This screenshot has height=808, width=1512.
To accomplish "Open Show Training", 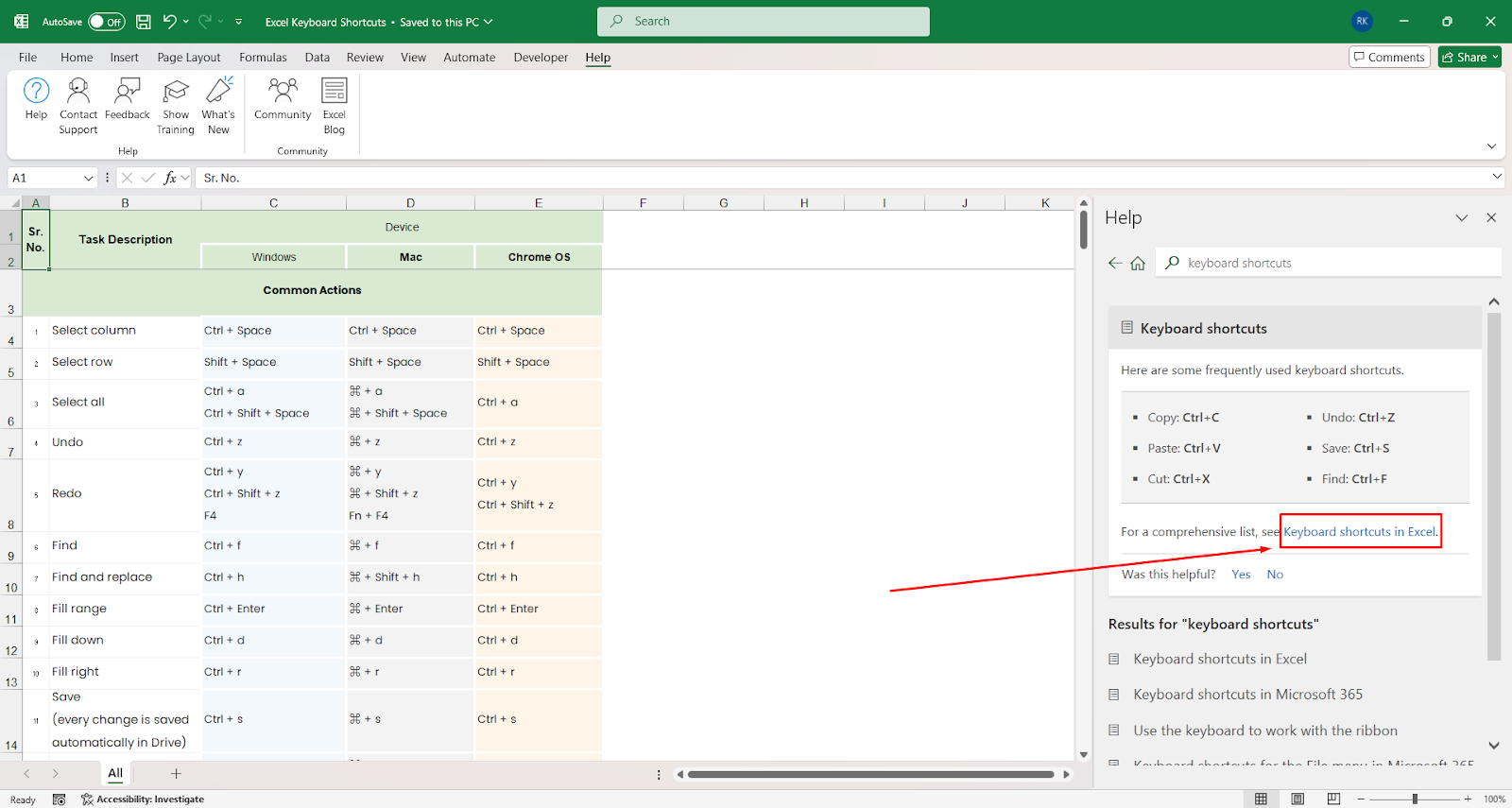I will [x=176, y=106].
